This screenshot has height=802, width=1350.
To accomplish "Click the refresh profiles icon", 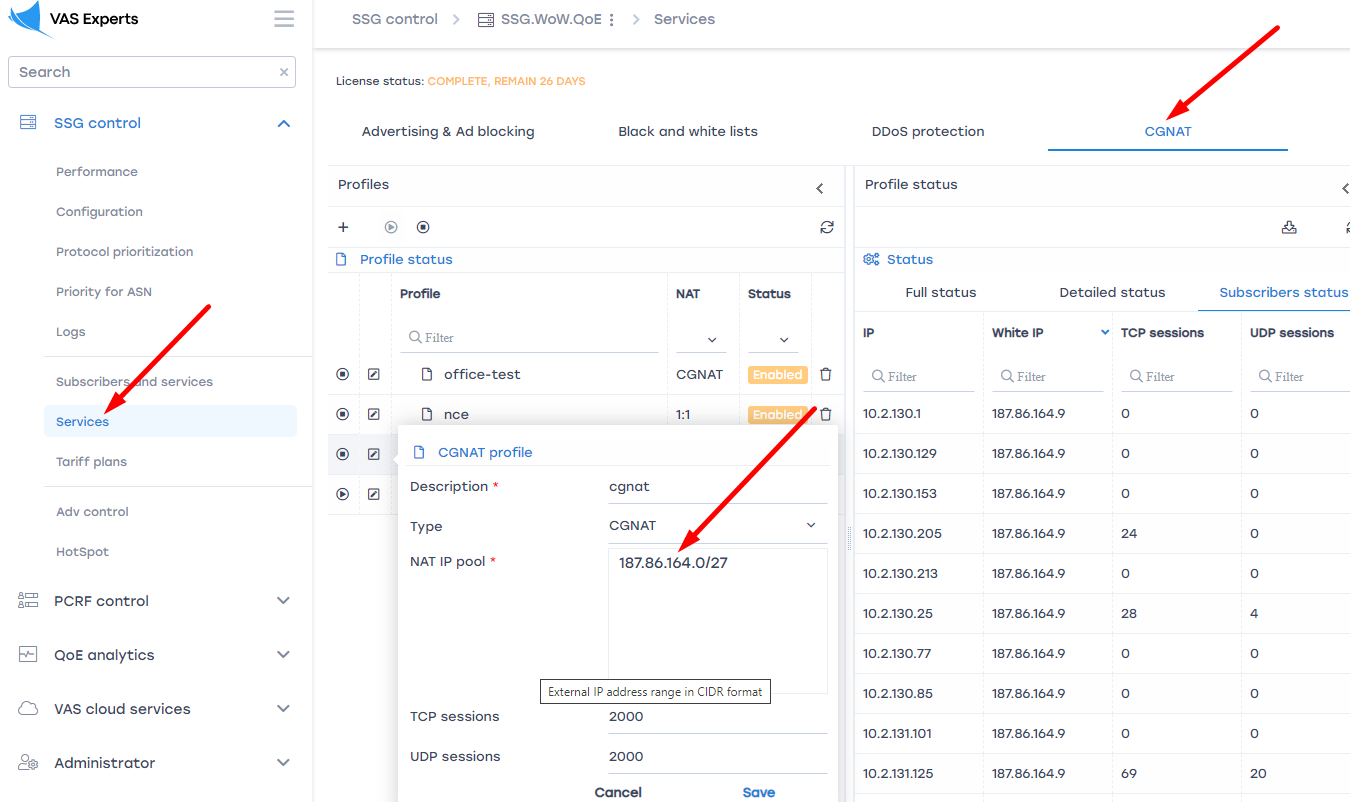I will click(x=826, y=228).
